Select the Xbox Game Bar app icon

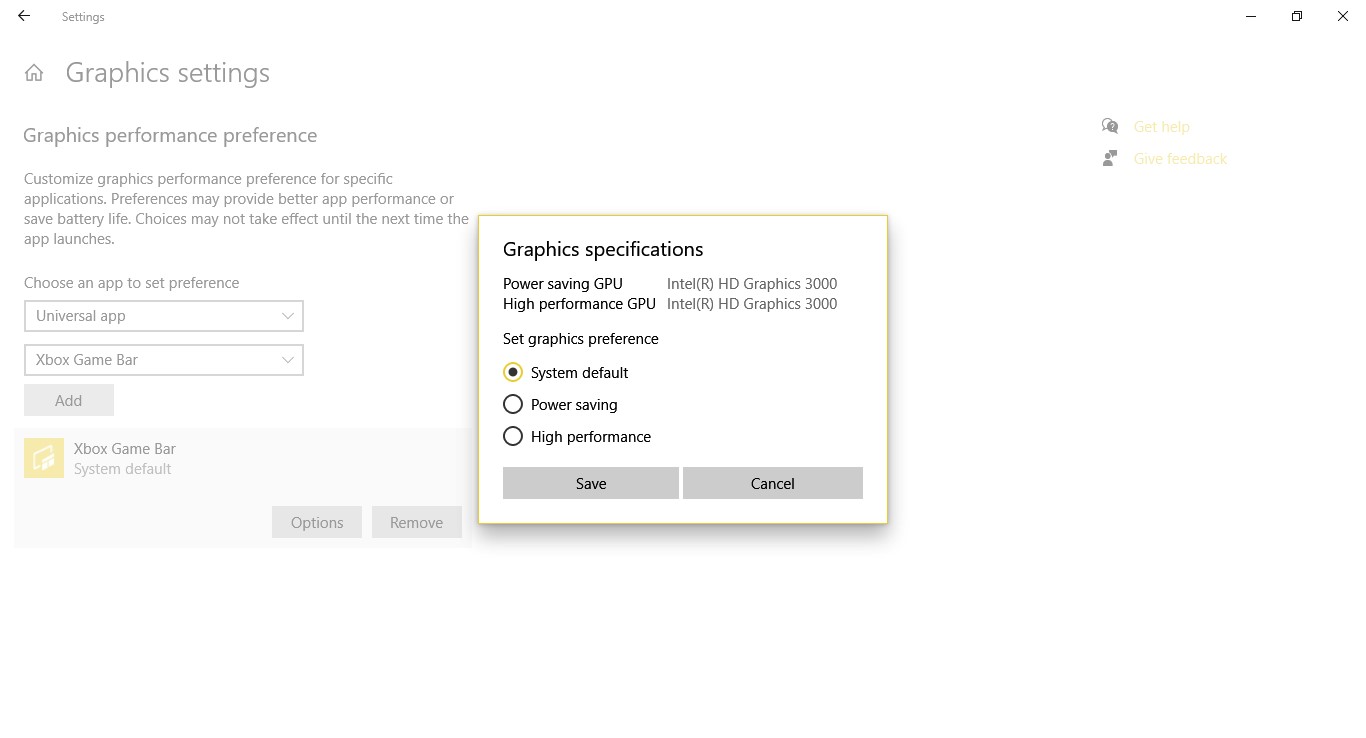pyautogui.click(x=44, y=458)
